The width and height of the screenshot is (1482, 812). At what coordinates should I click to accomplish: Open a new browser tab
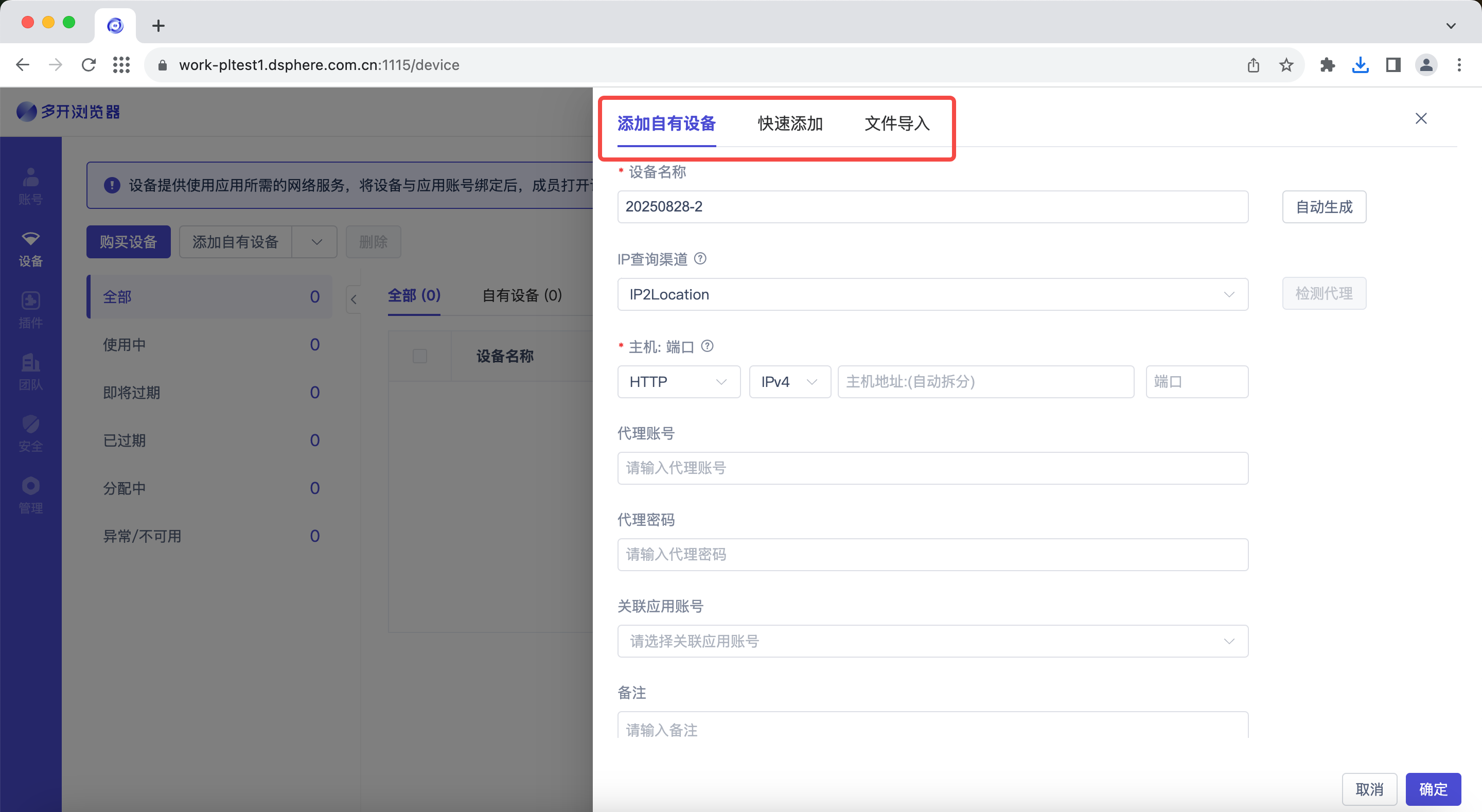(x=158, y=25)
